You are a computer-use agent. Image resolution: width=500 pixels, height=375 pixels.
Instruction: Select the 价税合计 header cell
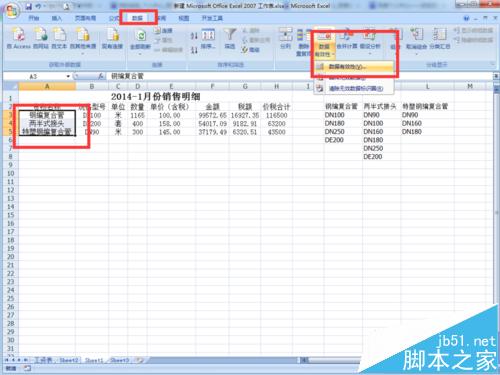(276, 107)
